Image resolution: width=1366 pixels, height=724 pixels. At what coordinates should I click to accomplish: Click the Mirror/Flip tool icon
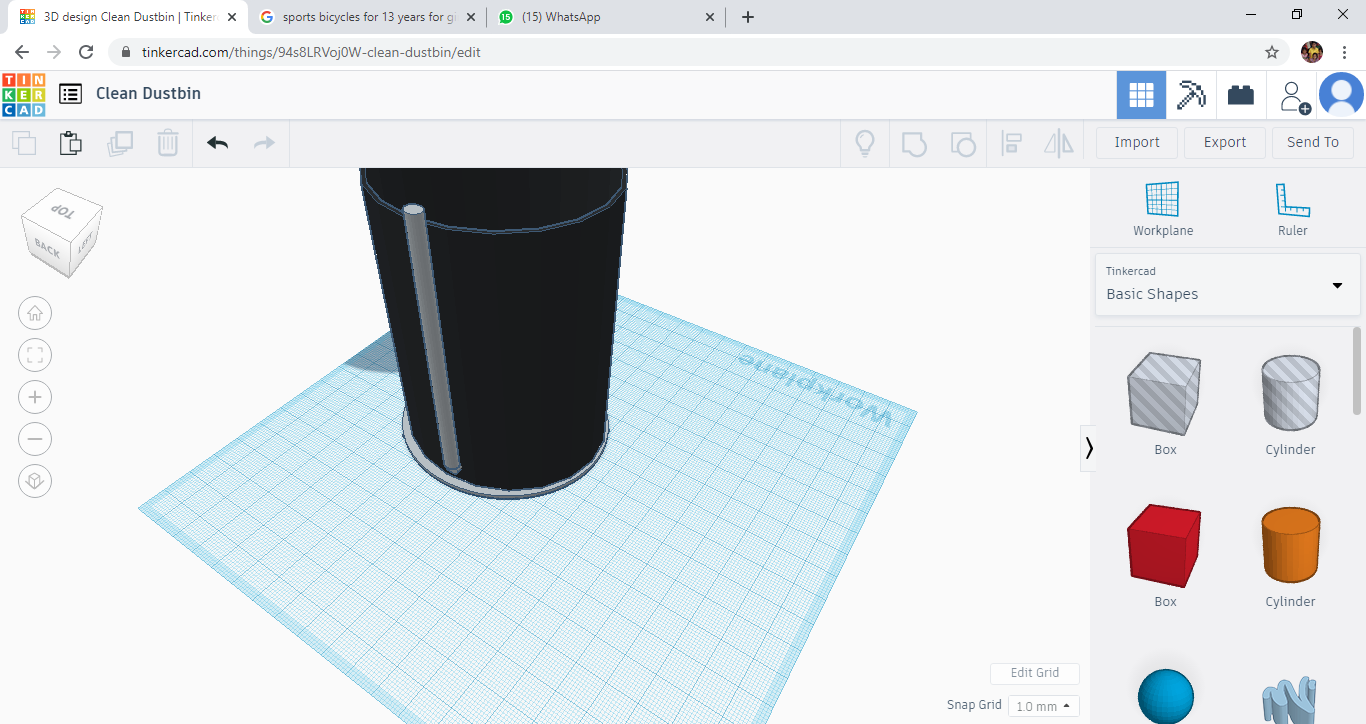click(1058, 143)
